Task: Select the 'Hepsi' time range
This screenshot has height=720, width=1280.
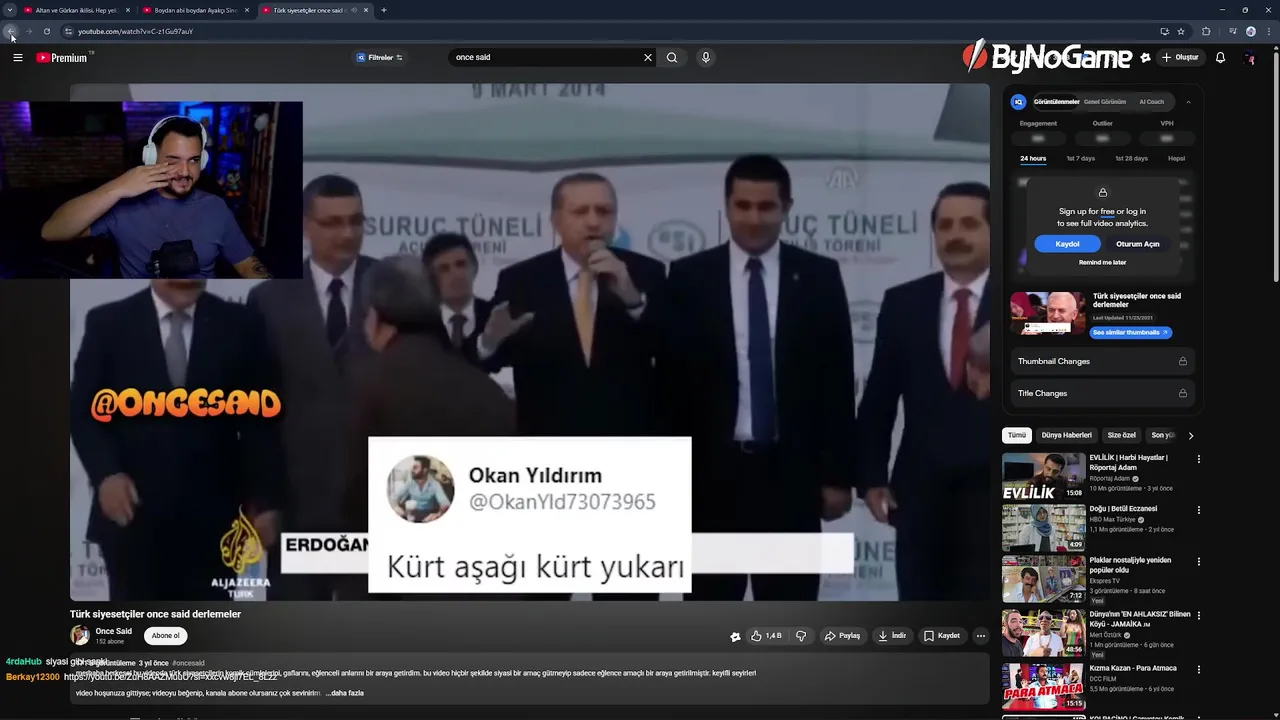Action: [1176, 159]
